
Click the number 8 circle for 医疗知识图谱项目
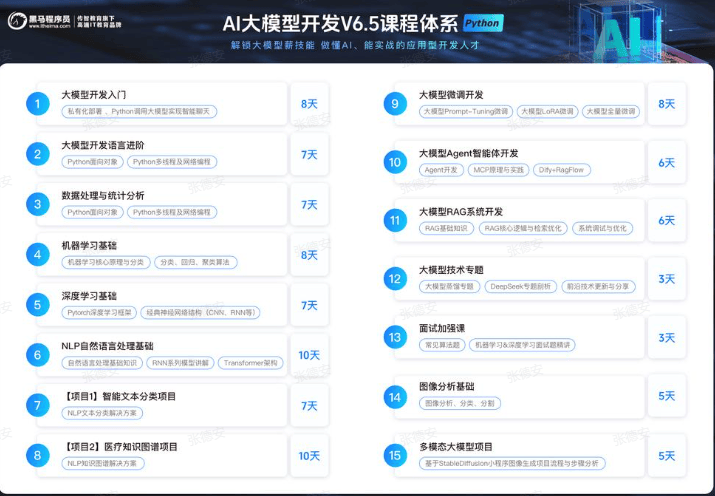(x=37, y=455)
